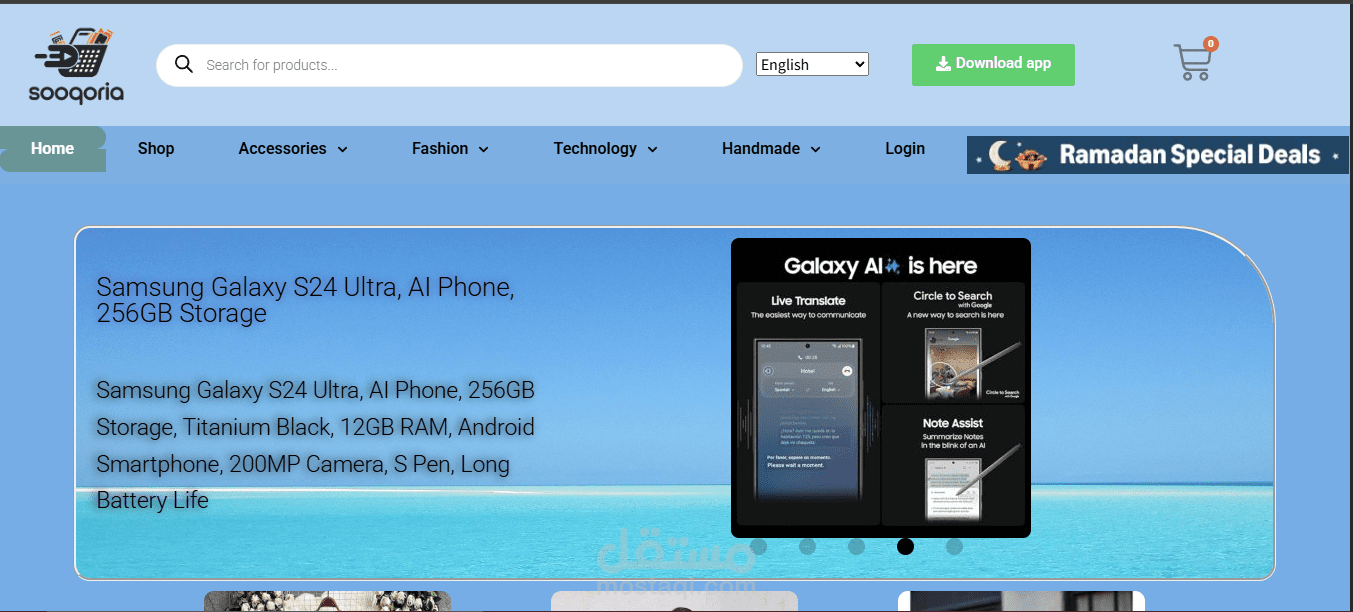Expand the Technology menu
The width and height of the screenshot is (1353, 612).
pos(606,149)
